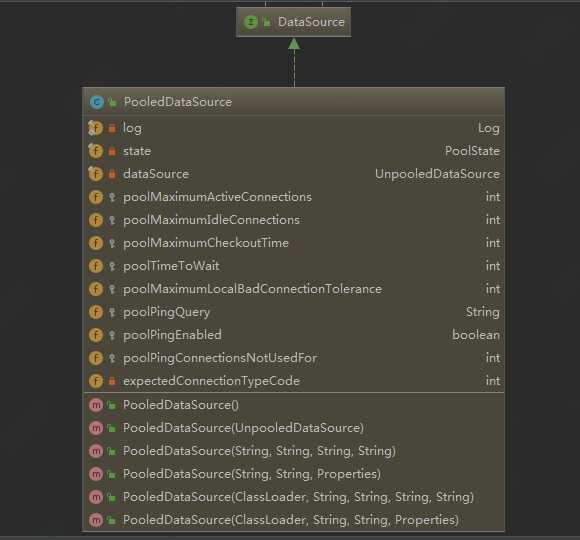Select the poolPingEnabled boolean field
This screenshot has height=540, width=580.
pos(294,335)
